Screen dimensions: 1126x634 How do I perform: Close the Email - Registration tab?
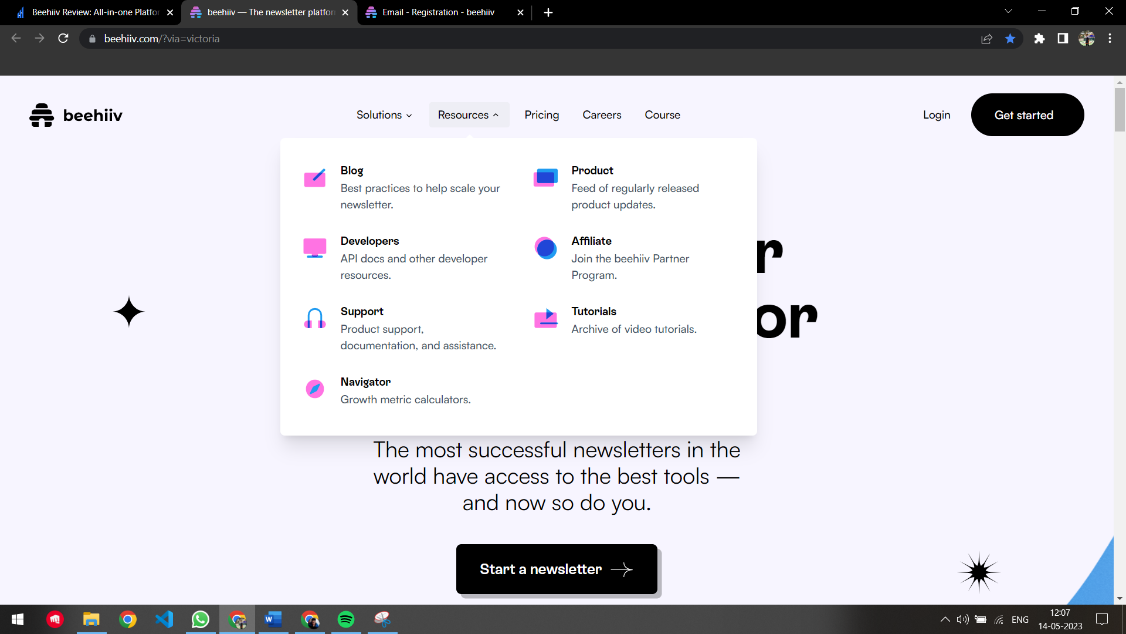click(x=521, y=12)
